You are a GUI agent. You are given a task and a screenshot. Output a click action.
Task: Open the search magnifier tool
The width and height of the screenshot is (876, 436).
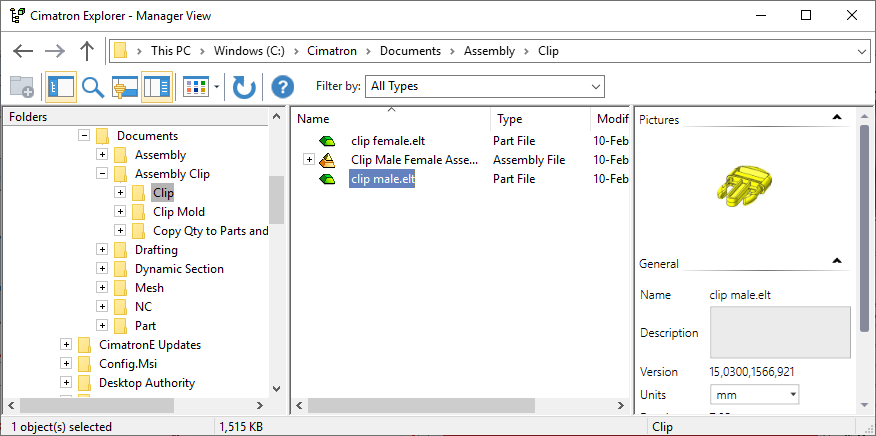tap(93, 87)
